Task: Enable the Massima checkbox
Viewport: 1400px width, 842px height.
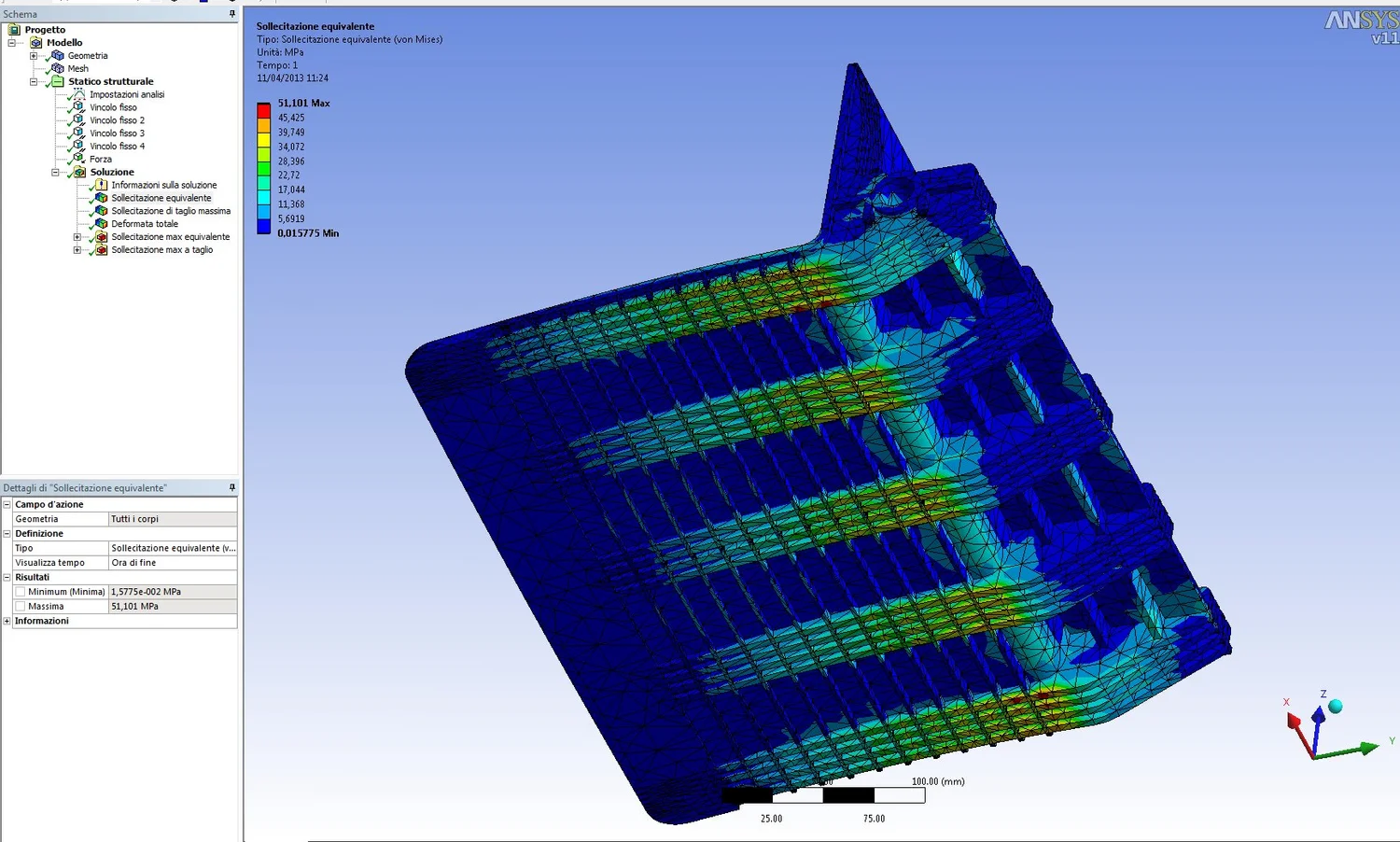Action: pos(20,607)
